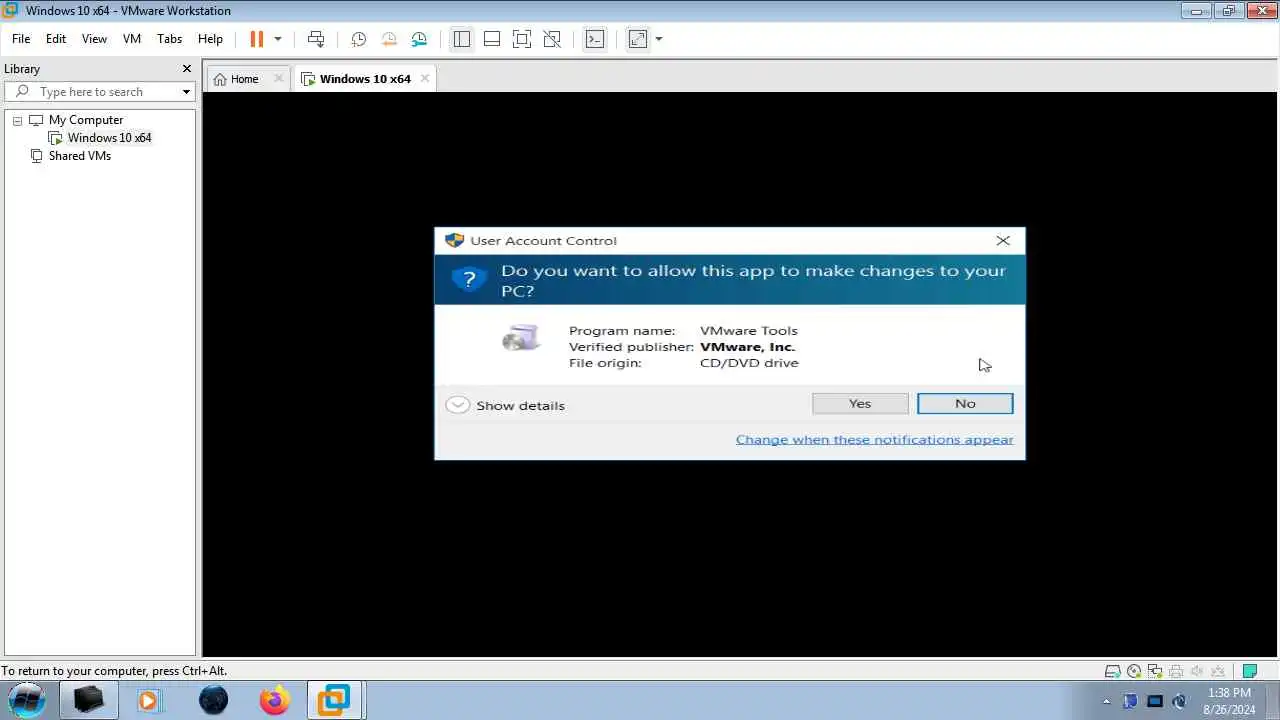Select My Computer in the library
Viewport: 1280px width, 720px height.
[86, 120]
